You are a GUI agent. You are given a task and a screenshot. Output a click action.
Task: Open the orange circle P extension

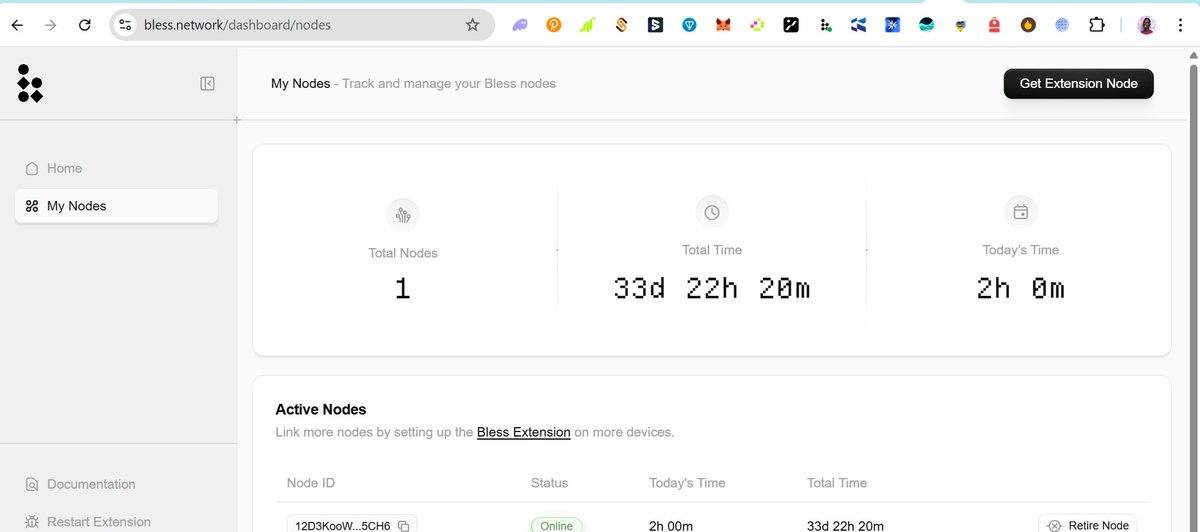(x=553, y=25)
